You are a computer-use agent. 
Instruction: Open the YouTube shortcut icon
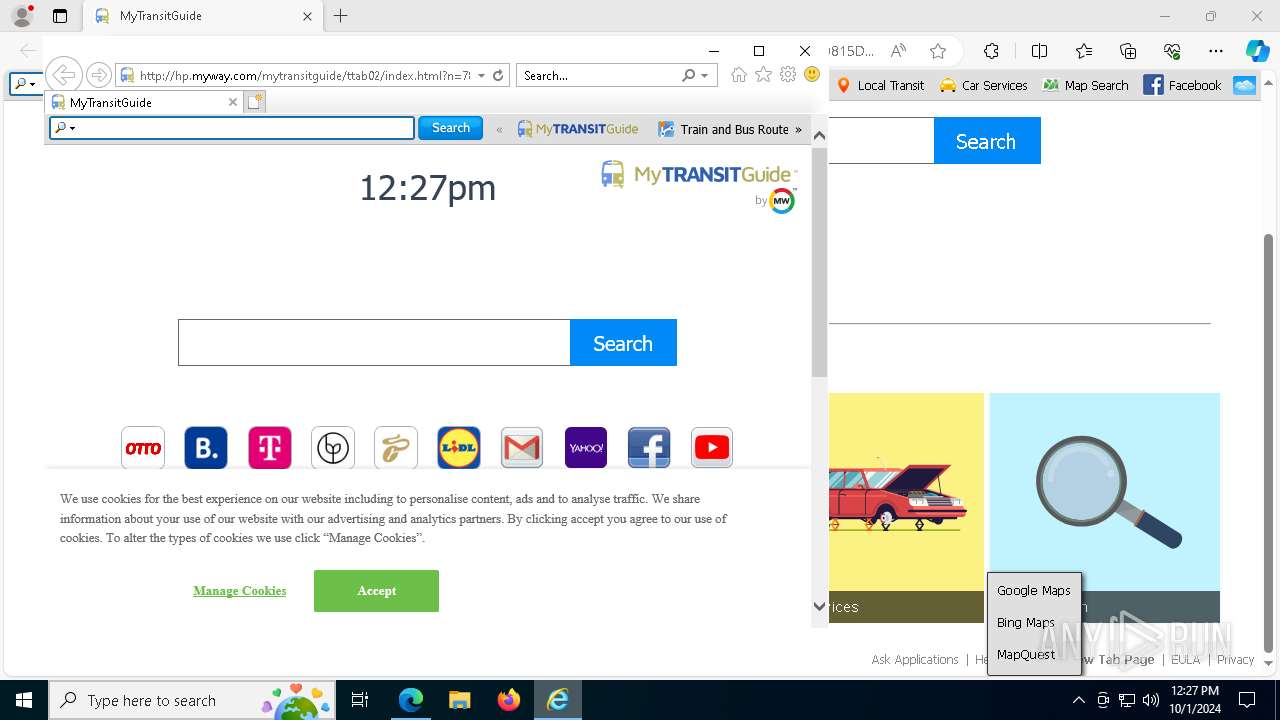[712, 448]
